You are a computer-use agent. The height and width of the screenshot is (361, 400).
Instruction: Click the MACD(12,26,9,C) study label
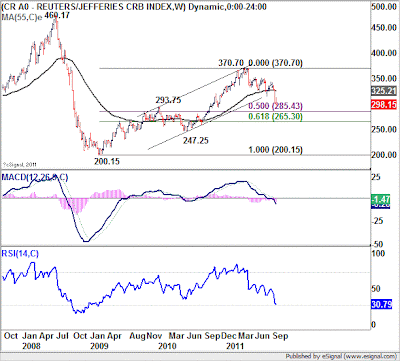click(35, 177)
